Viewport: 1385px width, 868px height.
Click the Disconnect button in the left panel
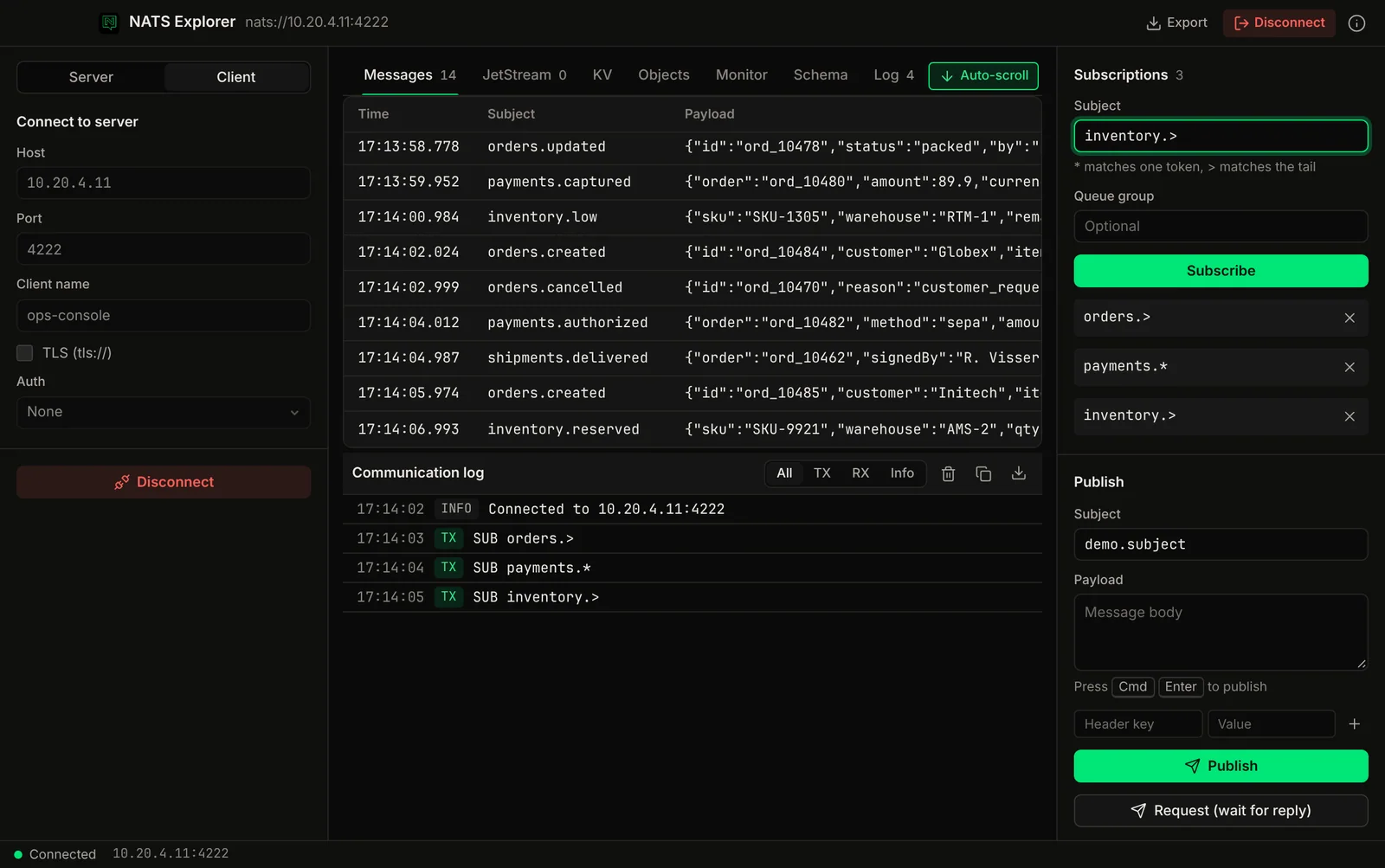(x=164, y=482)
